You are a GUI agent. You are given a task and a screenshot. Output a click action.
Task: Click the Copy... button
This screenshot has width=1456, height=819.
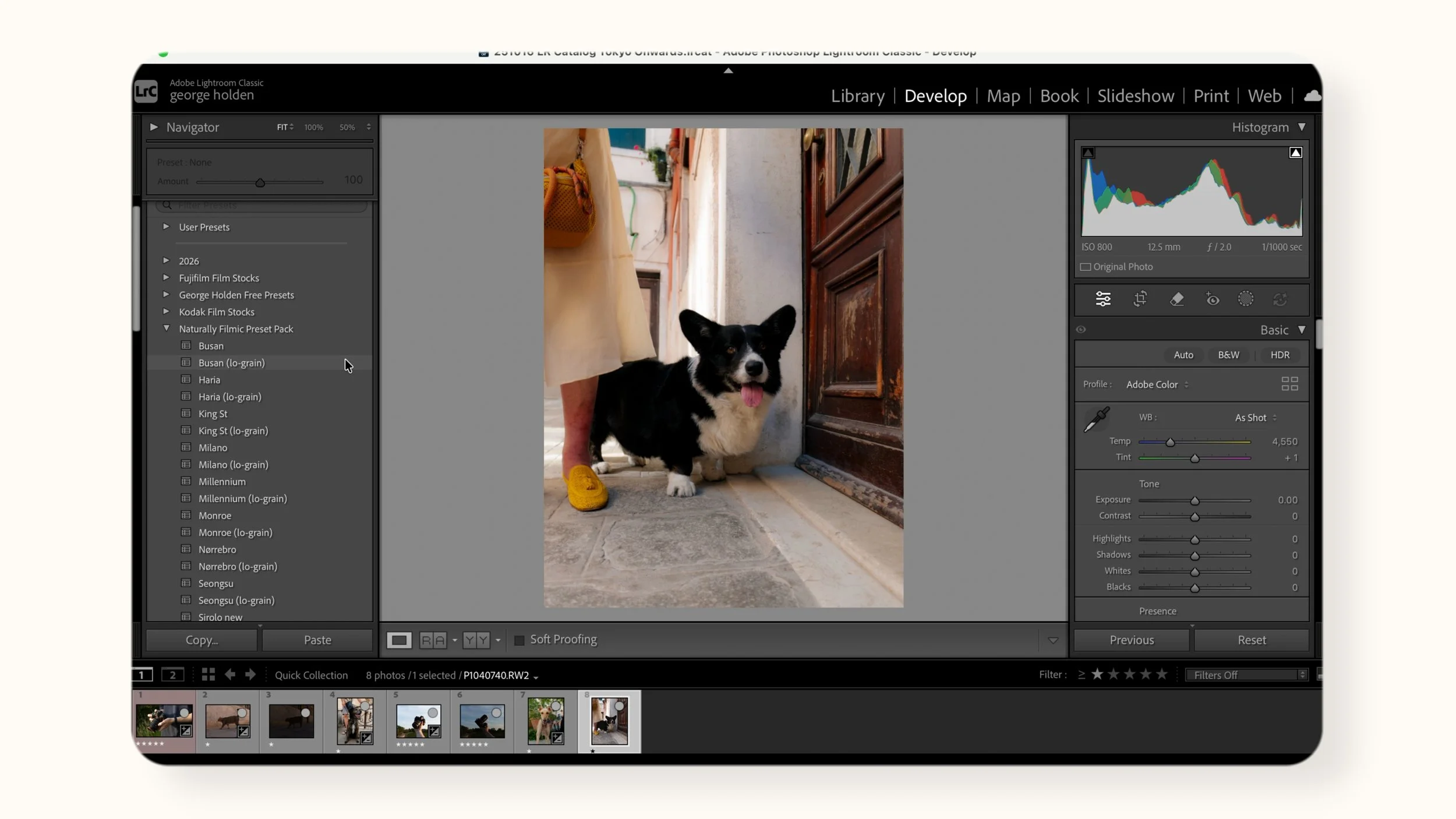202,640
